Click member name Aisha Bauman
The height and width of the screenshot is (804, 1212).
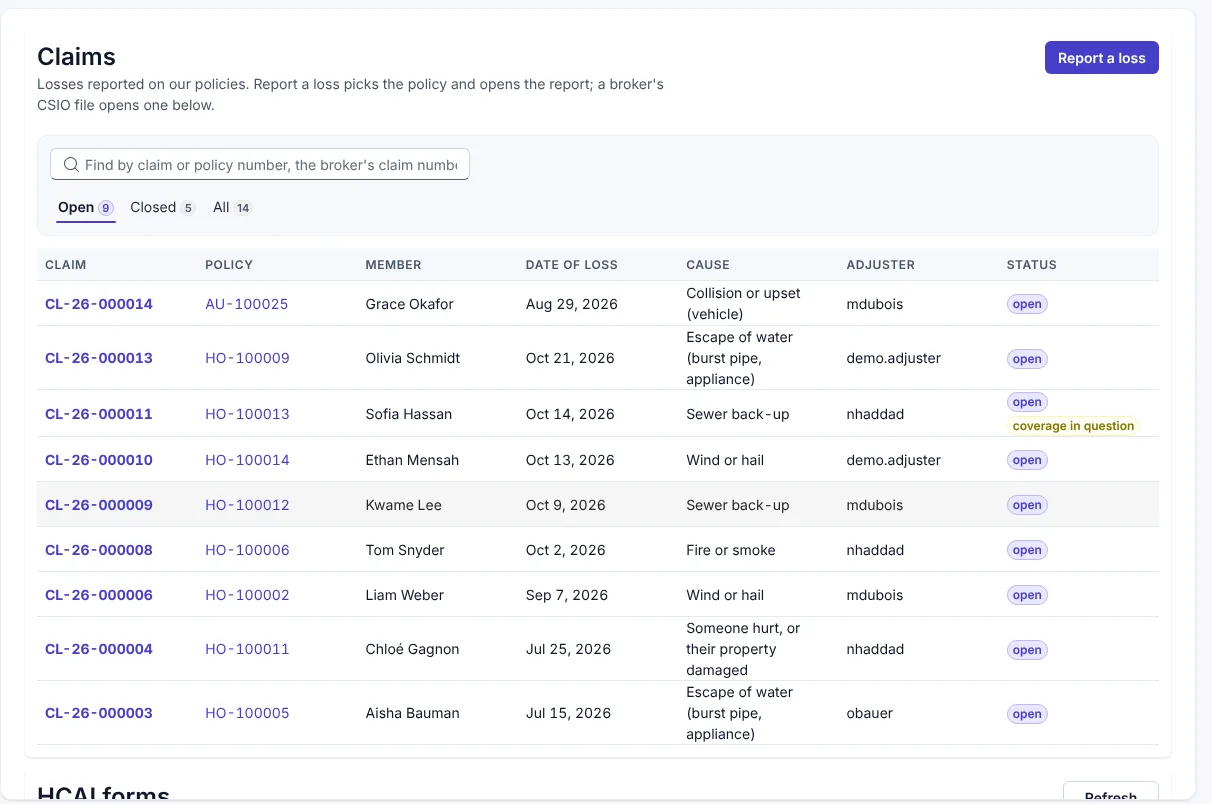pos(412,713)
